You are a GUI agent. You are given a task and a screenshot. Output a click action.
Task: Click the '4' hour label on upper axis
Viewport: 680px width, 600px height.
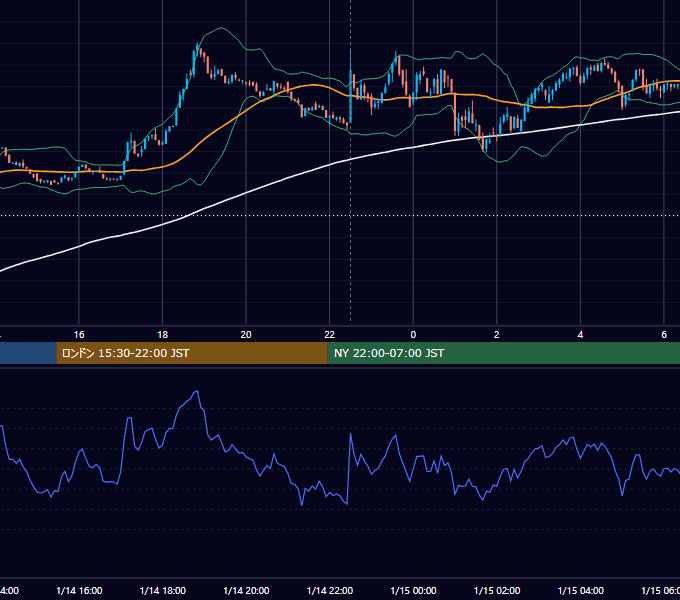point(580,335)
